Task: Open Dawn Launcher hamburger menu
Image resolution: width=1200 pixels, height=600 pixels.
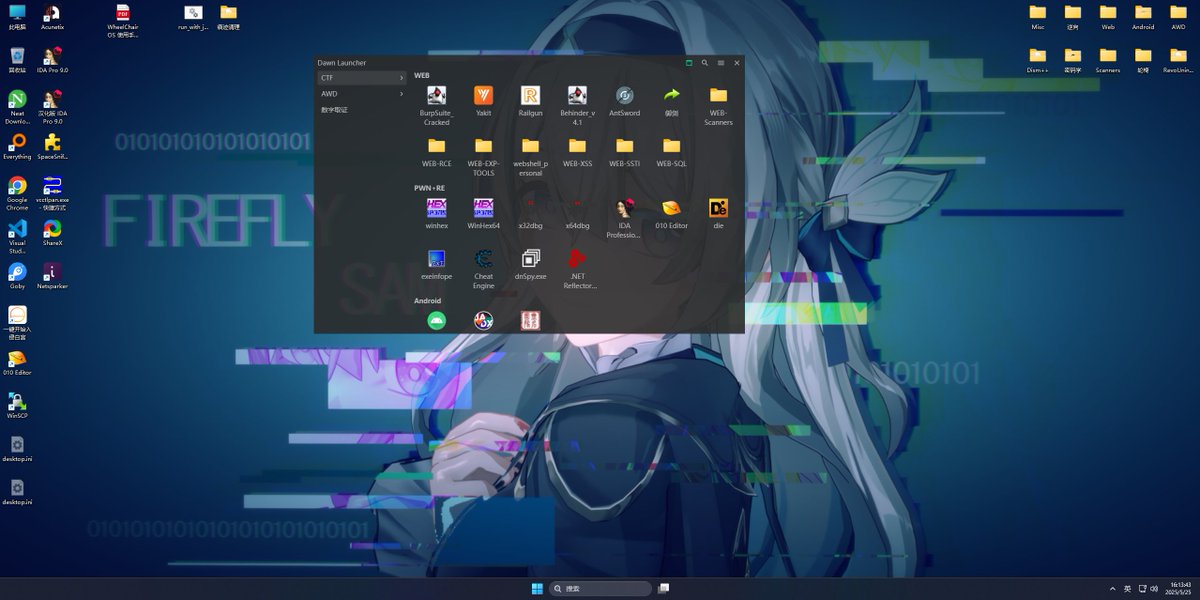Action: [x=721, y=63]
